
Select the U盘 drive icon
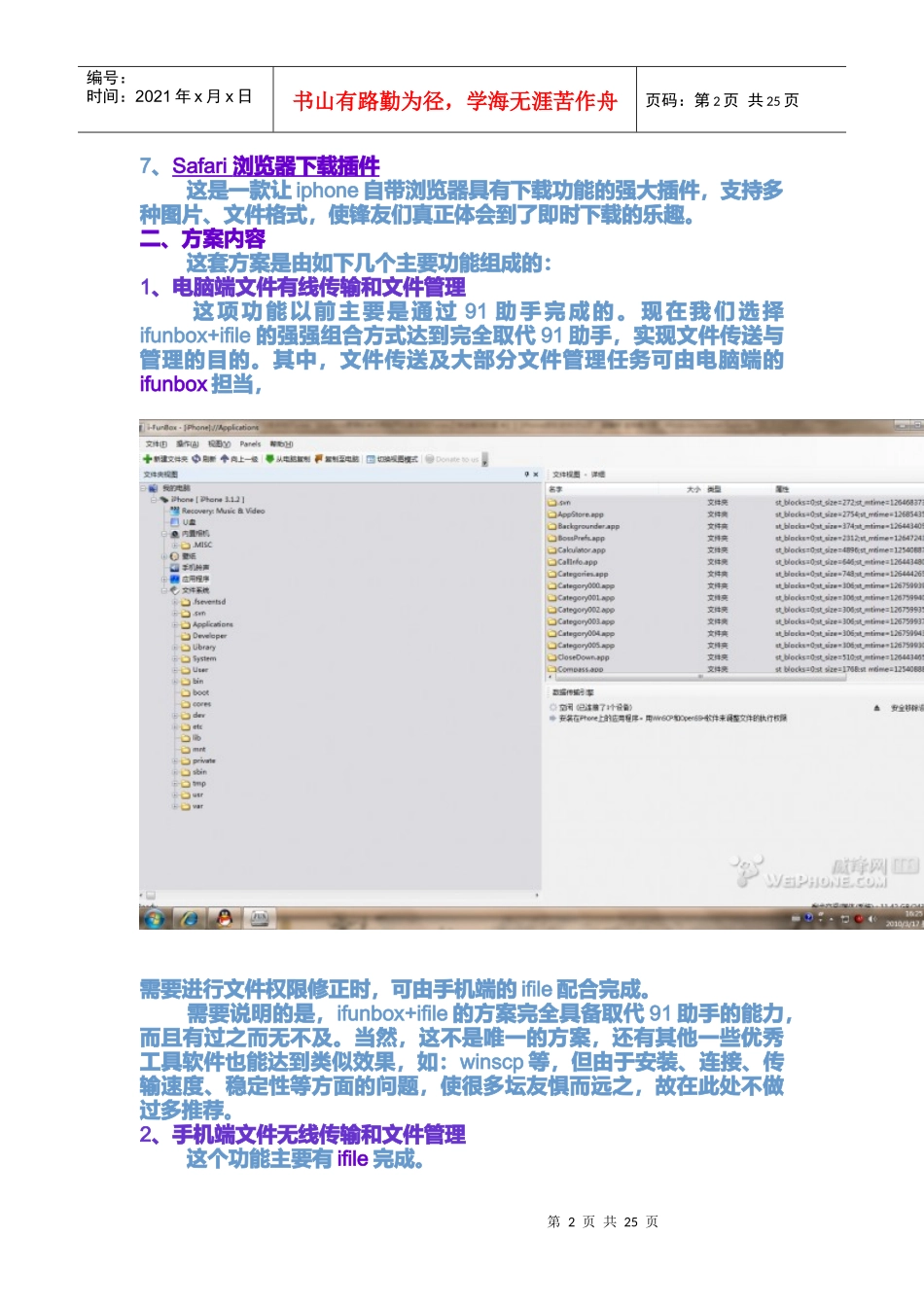(x=175, y=522)
